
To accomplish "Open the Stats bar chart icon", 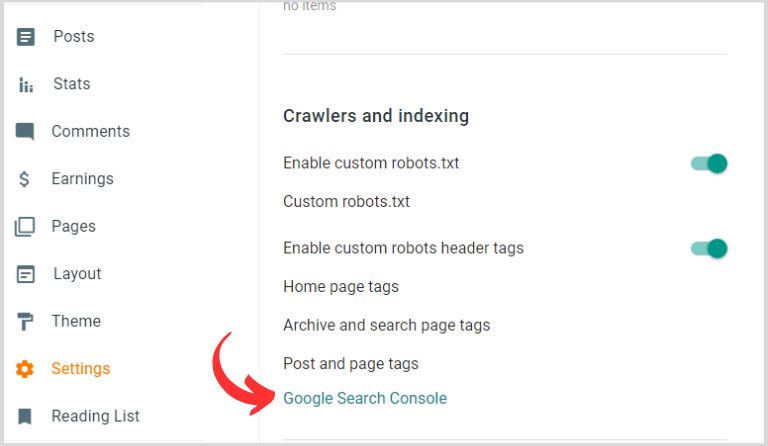I will click(25, 85).
